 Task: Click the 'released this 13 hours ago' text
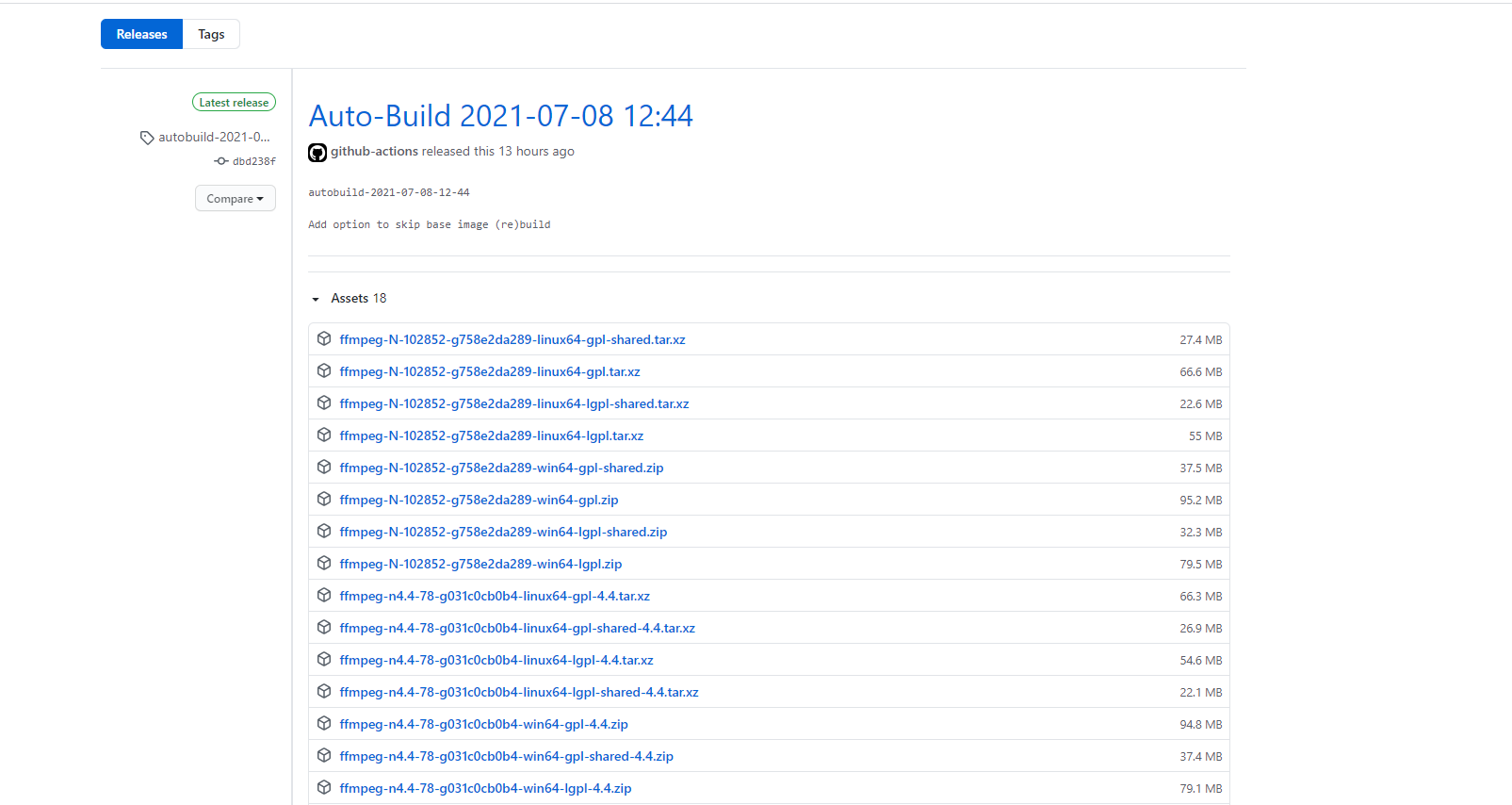coord(498,151)
